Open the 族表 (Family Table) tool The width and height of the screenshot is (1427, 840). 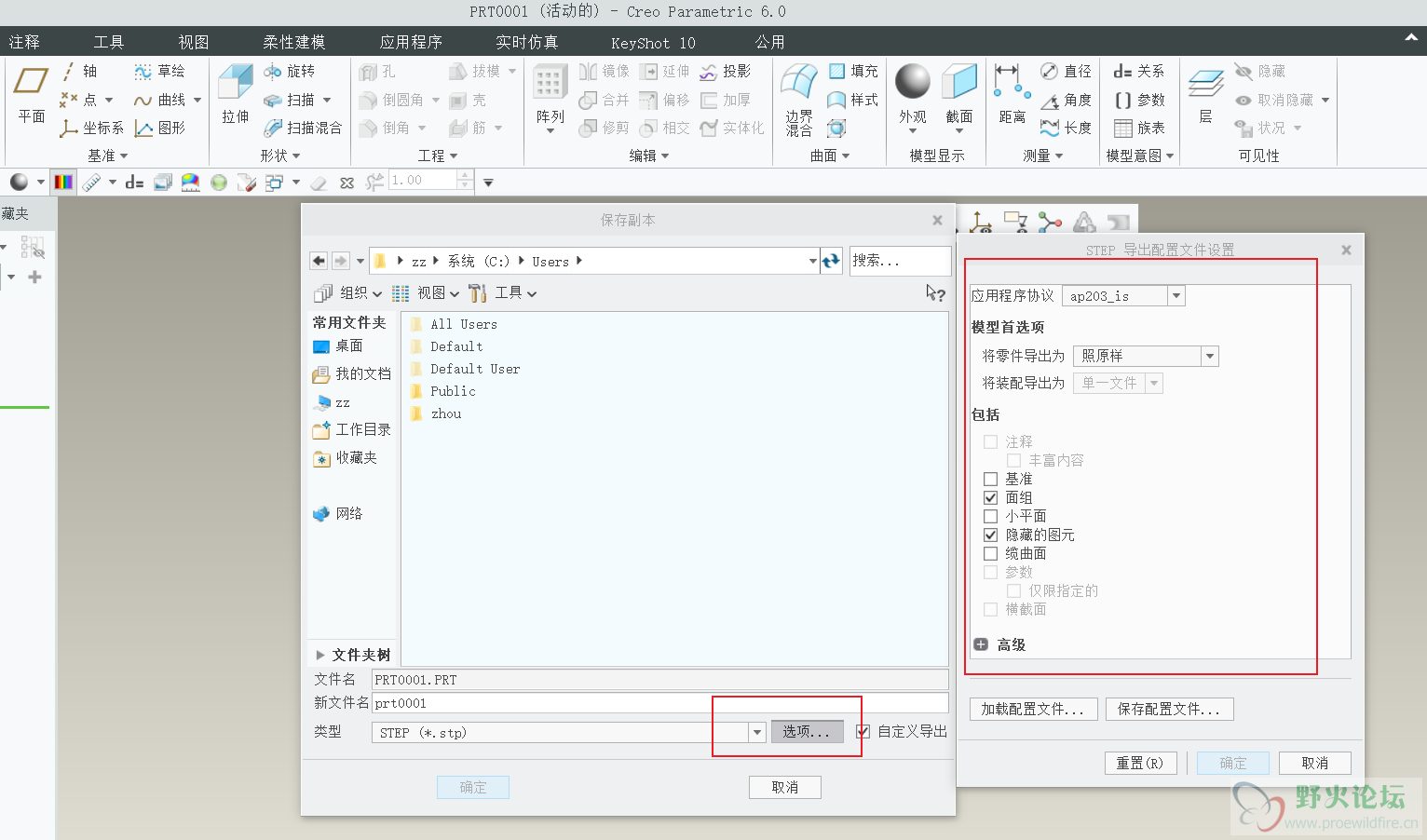[x=1139, y=128]
